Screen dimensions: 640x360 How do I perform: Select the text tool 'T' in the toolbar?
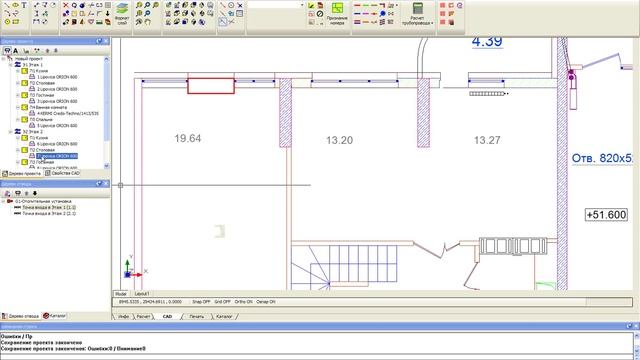coord(24,5)
